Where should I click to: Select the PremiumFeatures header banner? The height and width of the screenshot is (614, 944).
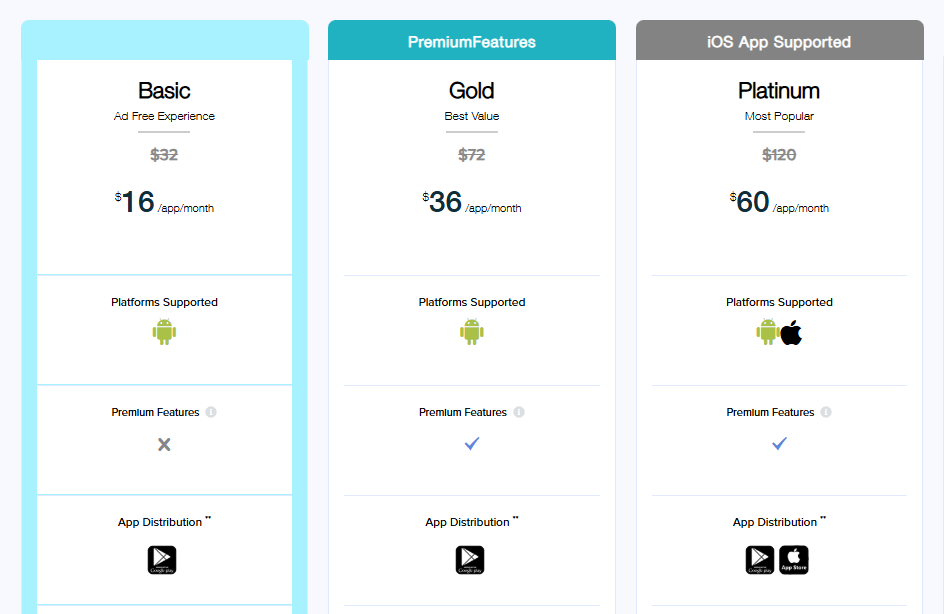pos(472,42)
